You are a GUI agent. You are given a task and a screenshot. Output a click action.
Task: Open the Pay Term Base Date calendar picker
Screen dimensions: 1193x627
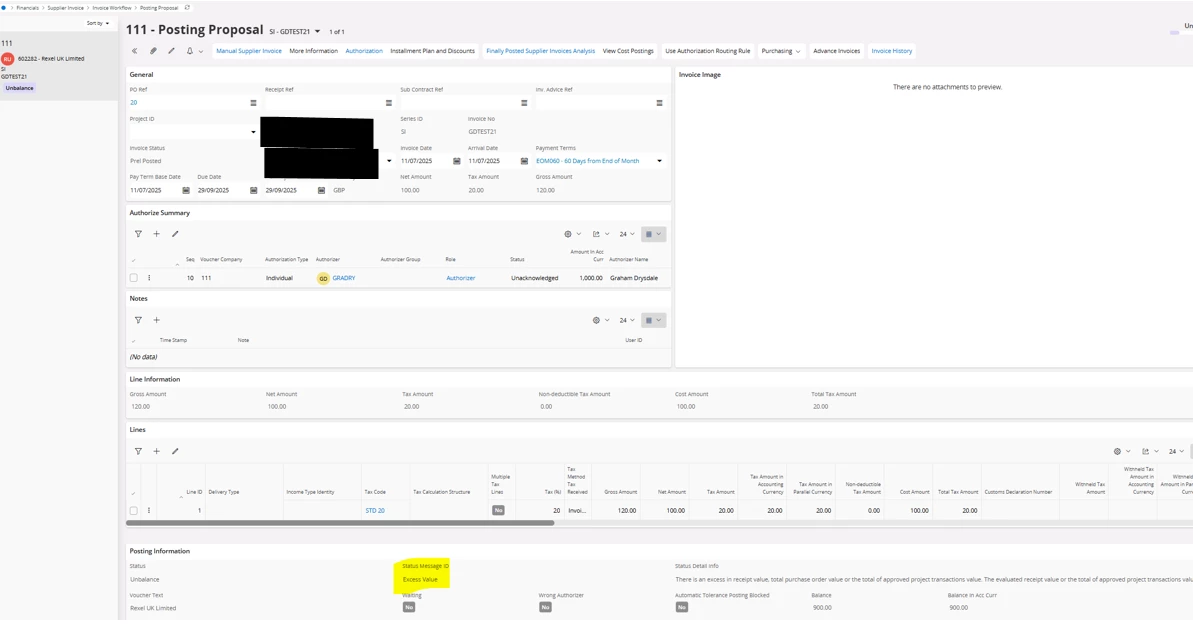coord(186,190)
